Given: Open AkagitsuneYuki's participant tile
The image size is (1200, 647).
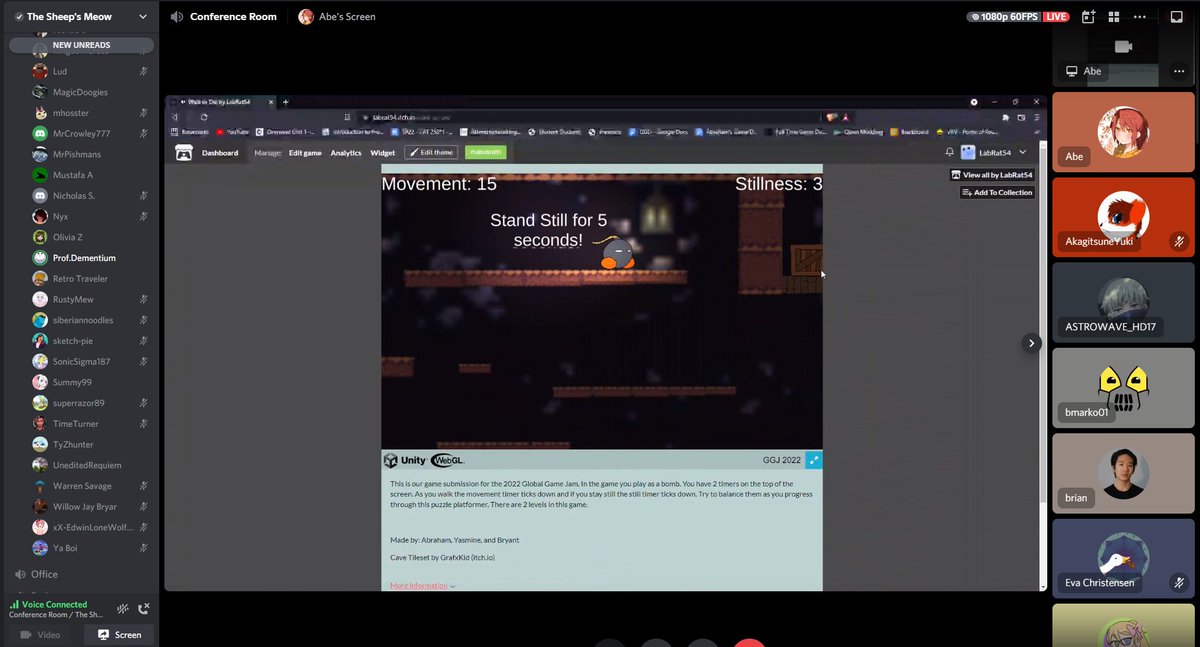Looking at the screenshot, I should tap(1123, 218).
